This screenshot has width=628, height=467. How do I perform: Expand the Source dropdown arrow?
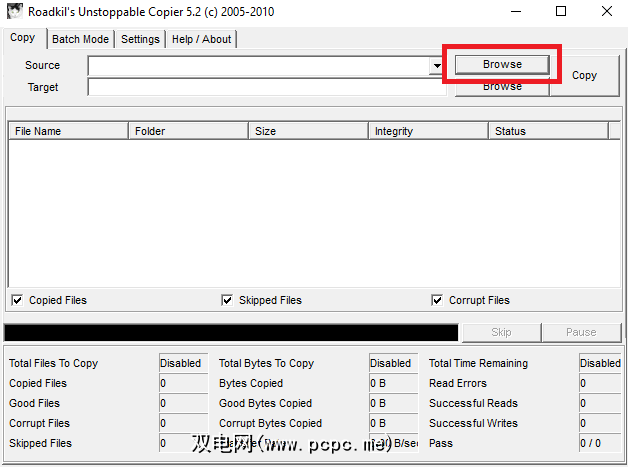(437, 66)
